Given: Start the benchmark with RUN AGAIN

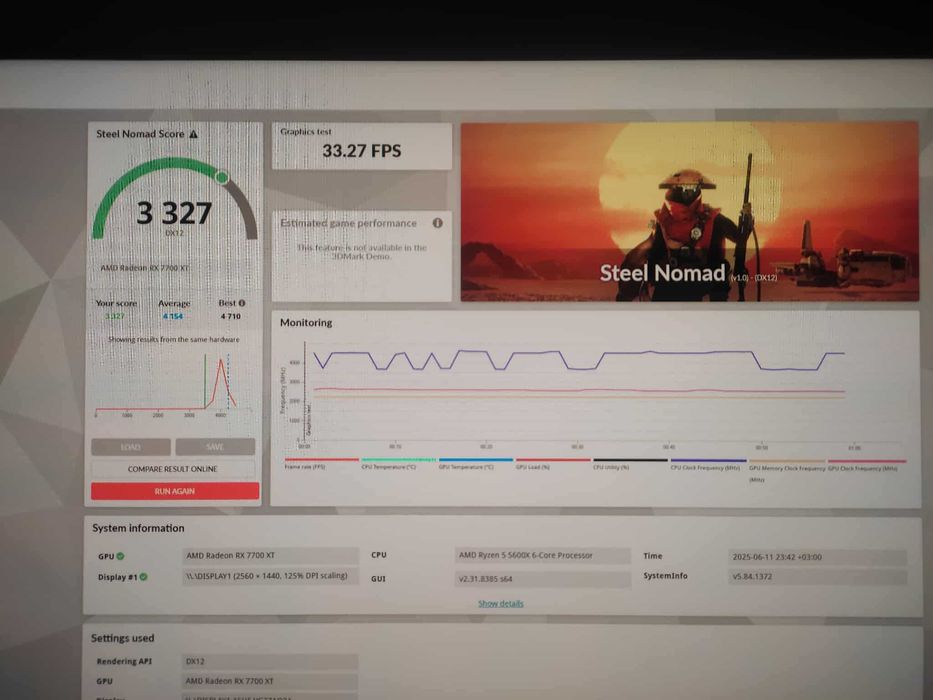Looking at the screenshot, I should [x=175, y=491].
